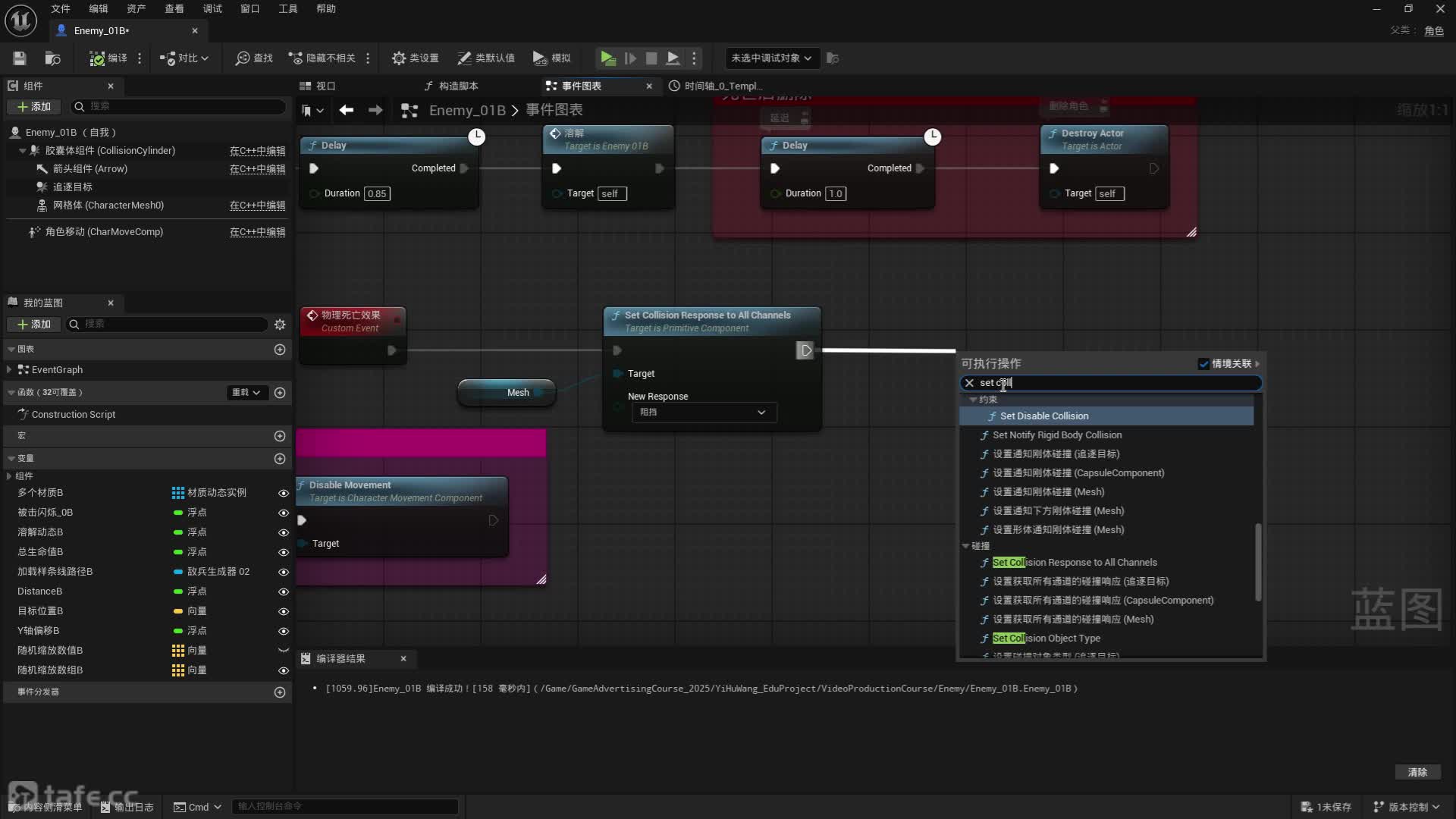Screen dimensions: 1456x819
Task: Click the Add (添加) component button
Action: [x=35, y=107]
